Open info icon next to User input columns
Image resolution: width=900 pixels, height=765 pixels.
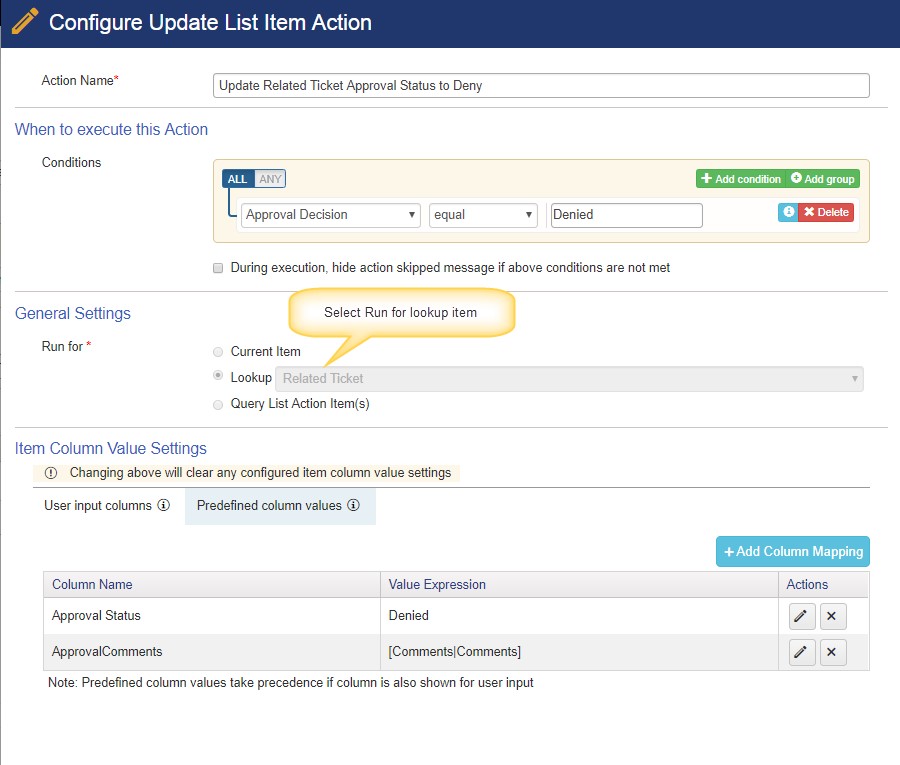[164, 505]
